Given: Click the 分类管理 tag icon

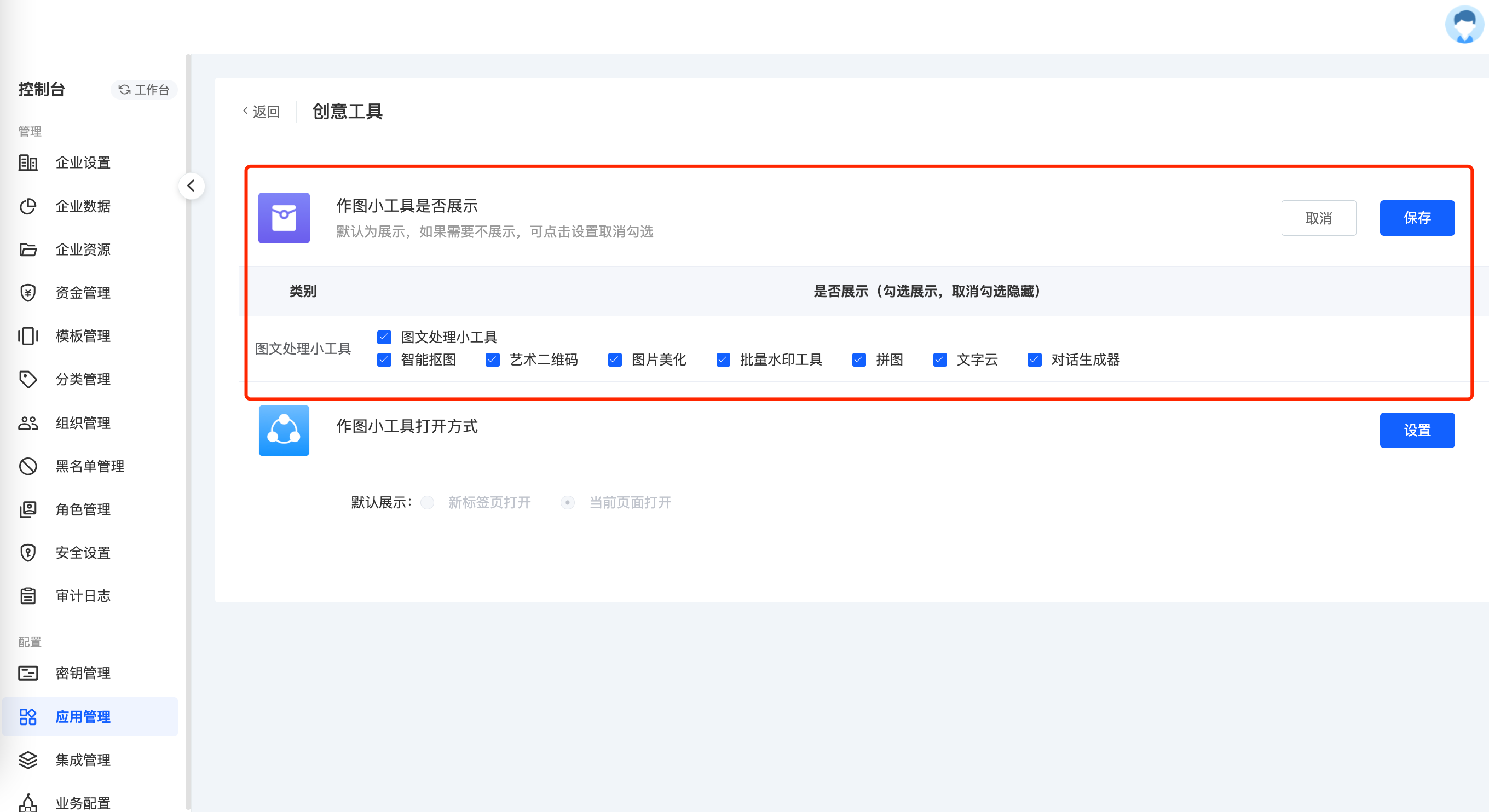Looking at the screenshot, I should pyautogui.click(x=28, y=380).
